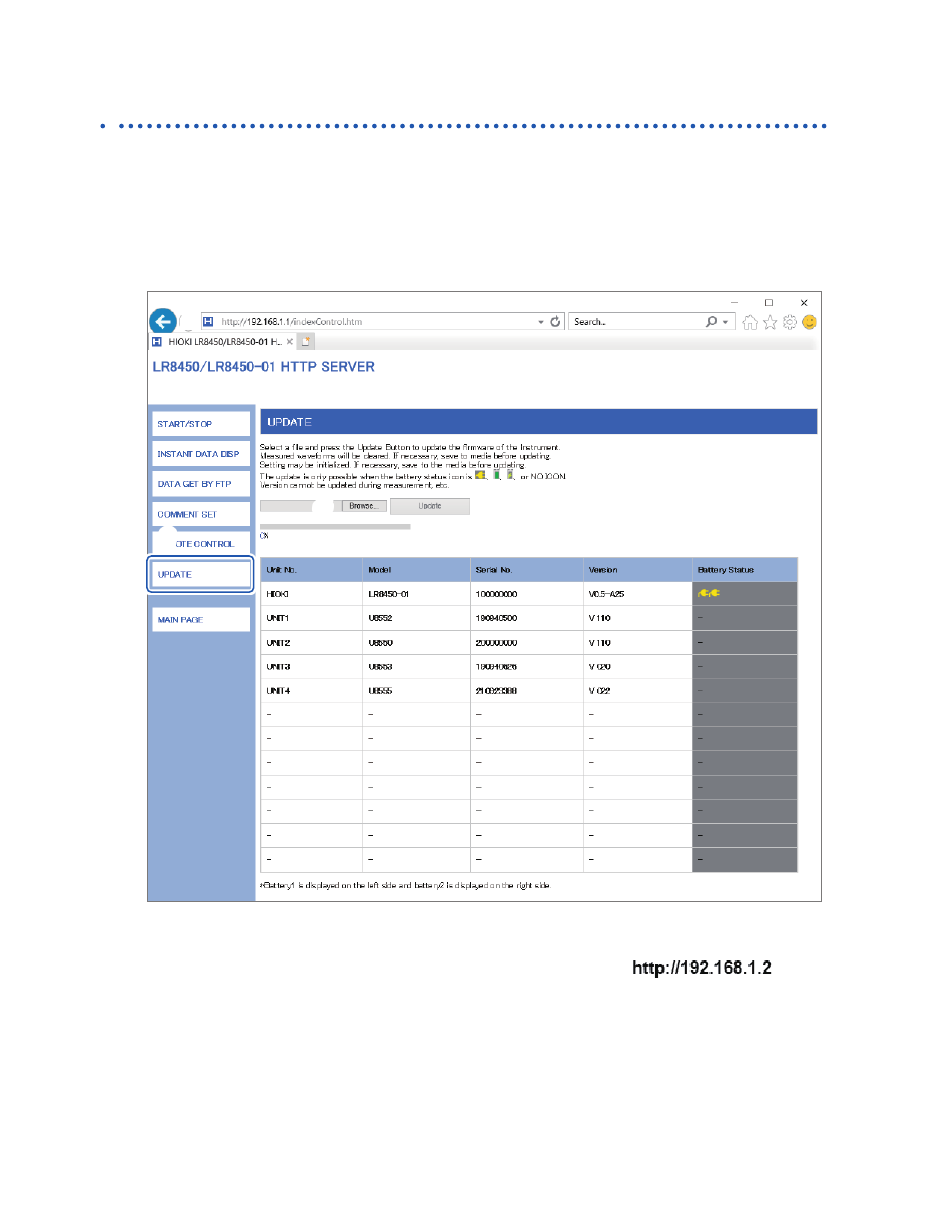
Task: Select the U8550 model cell
Action: click(415, 642)
